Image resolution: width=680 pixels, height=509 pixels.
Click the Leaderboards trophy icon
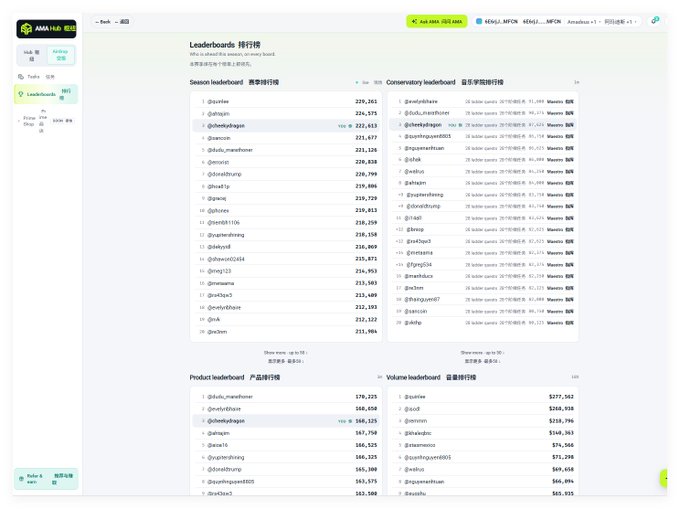click(21, 94)
